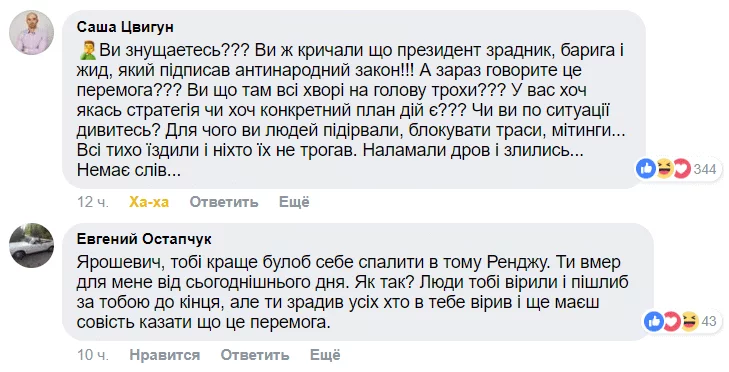Screen dimensions: 729x372
Task: Reply to Саша Цвигун's comment
Action: pos(224,202)
